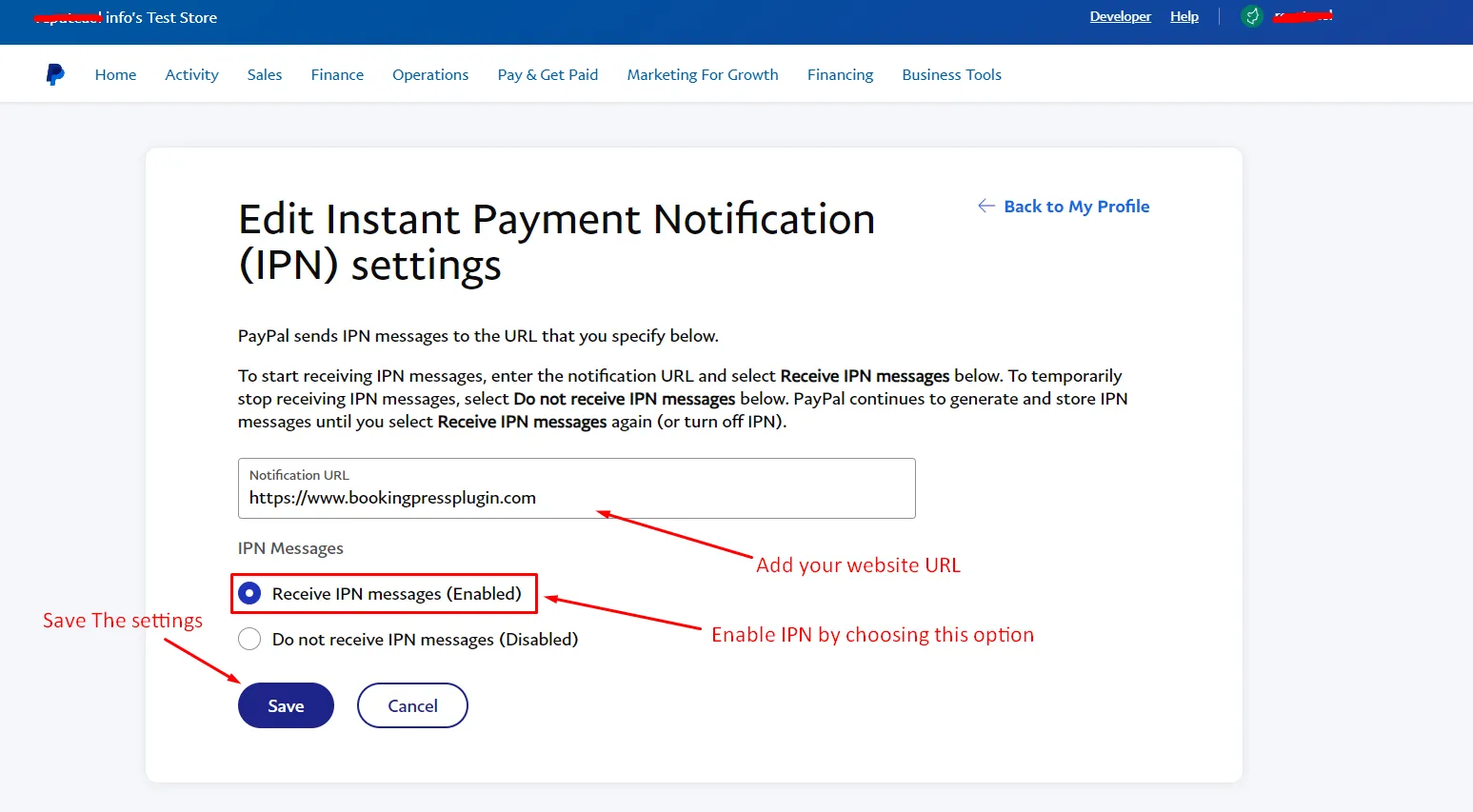Click the Test Store name in header
1473x812 pixels.
[125, 17]
